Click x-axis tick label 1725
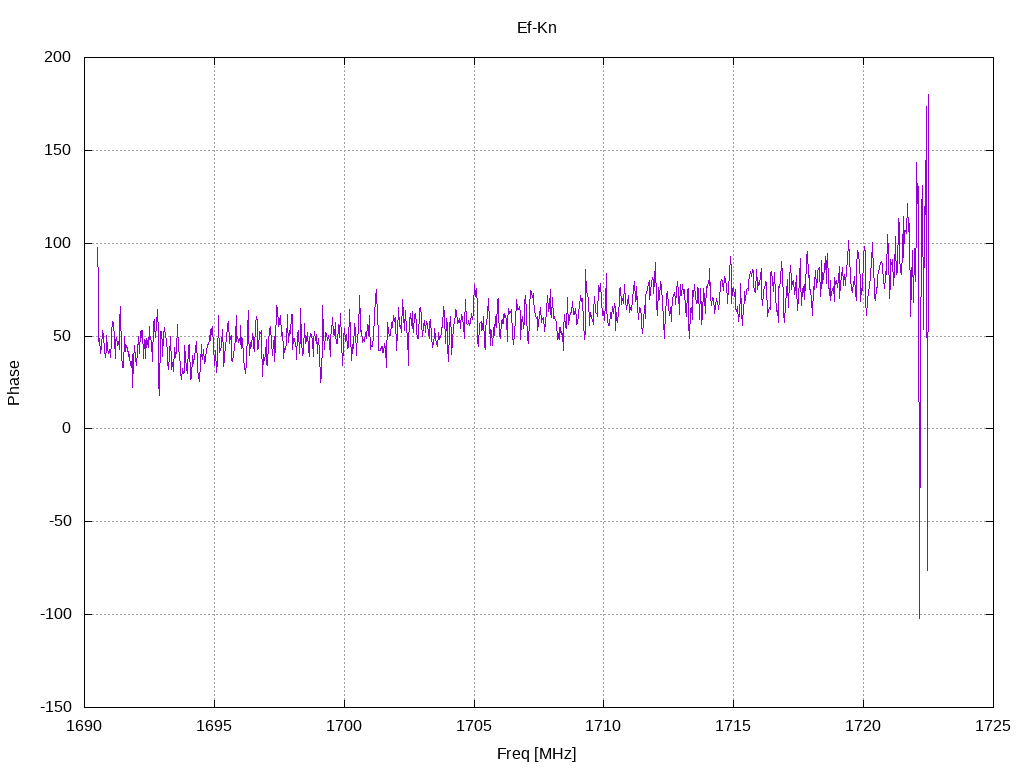The image size is (1024, 768). tap(993, 726)
